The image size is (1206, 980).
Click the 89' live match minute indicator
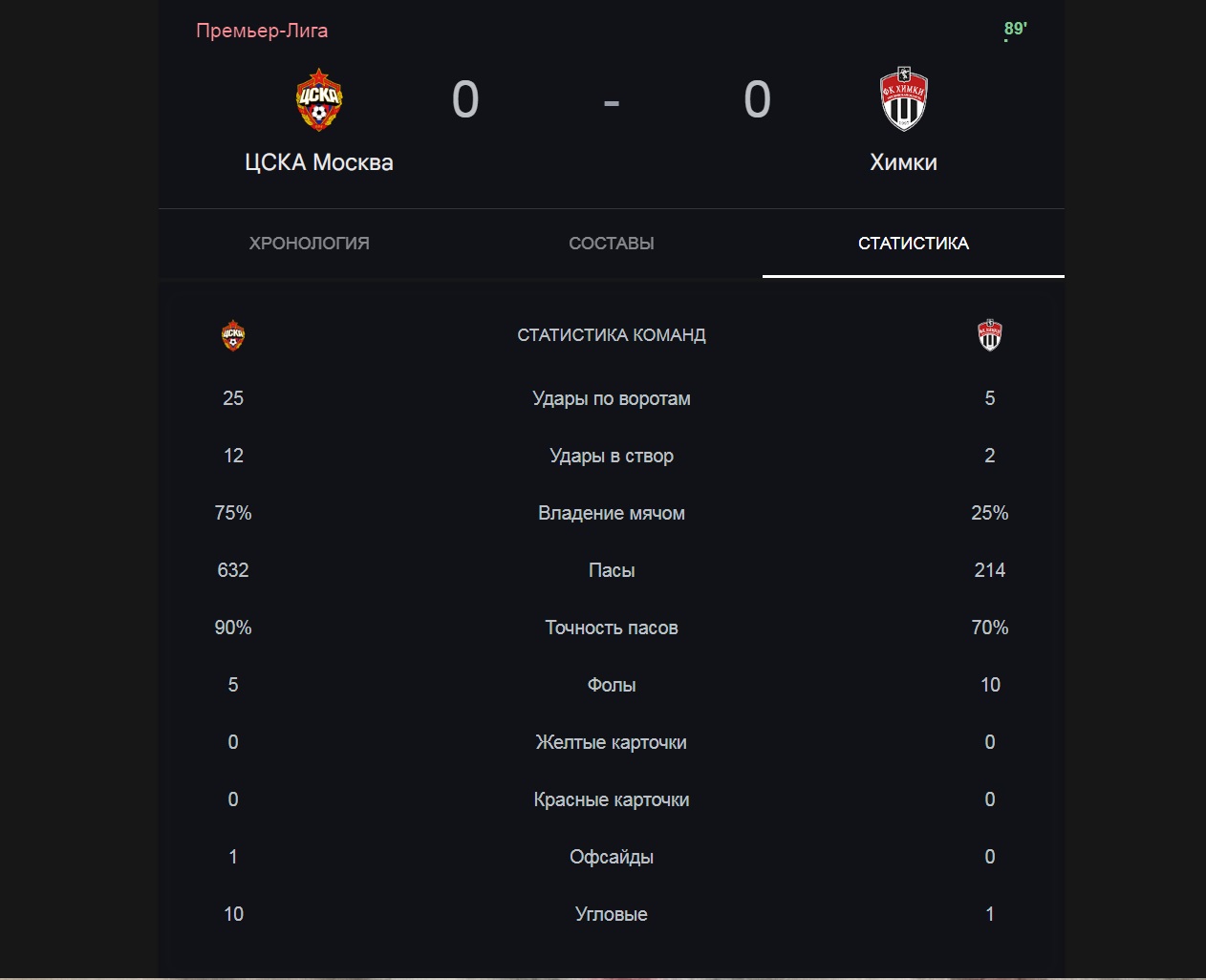(x=1015, y=29)
